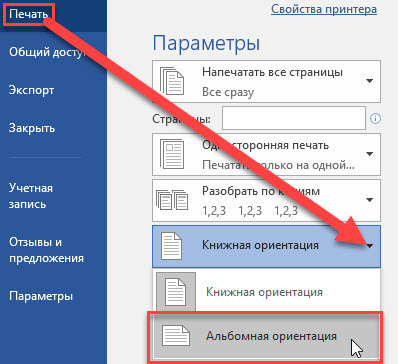Collapse the Книжная ориентация dropdown arrow
The image size is (398, 364).
point(369,246)
